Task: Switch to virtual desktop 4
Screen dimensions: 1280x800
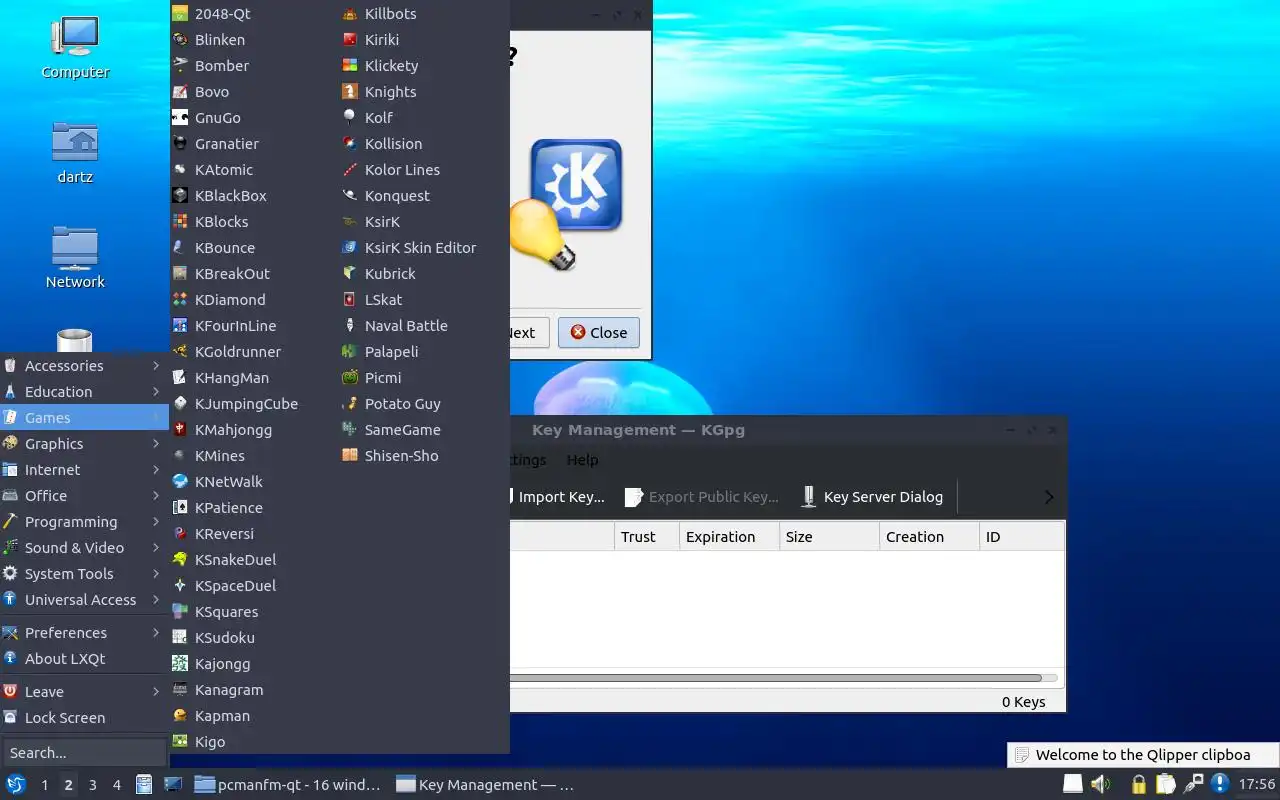Action: tap(117, 785)
